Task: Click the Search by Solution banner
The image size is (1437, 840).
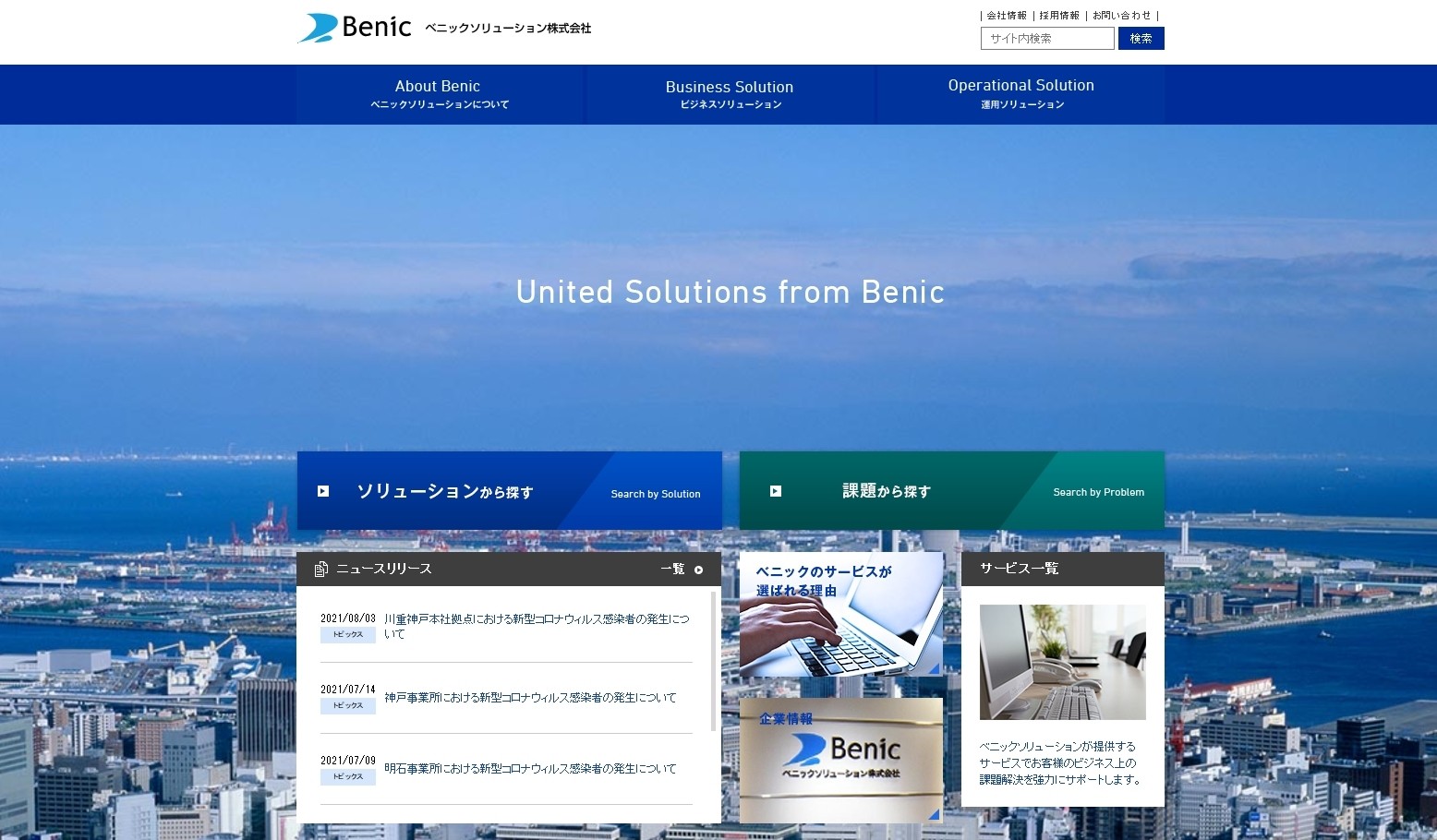Action: click(x=509, y=490)
